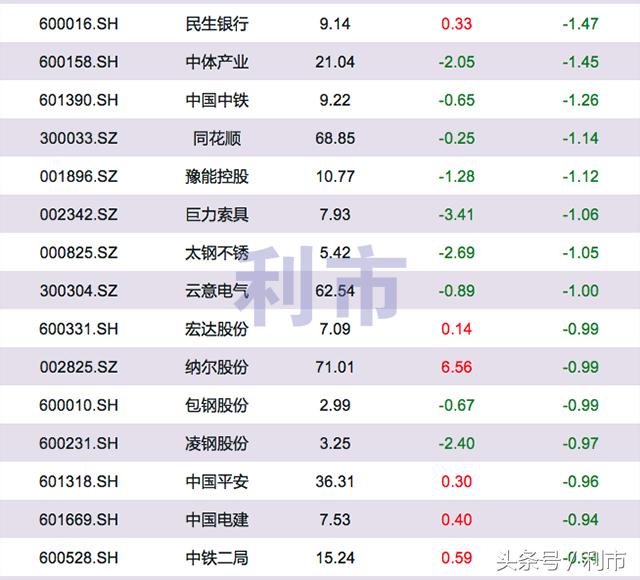Screen dimensions: 640x580
Task: Click price 36.31 in the 中国平安 row
Action: 335,481
